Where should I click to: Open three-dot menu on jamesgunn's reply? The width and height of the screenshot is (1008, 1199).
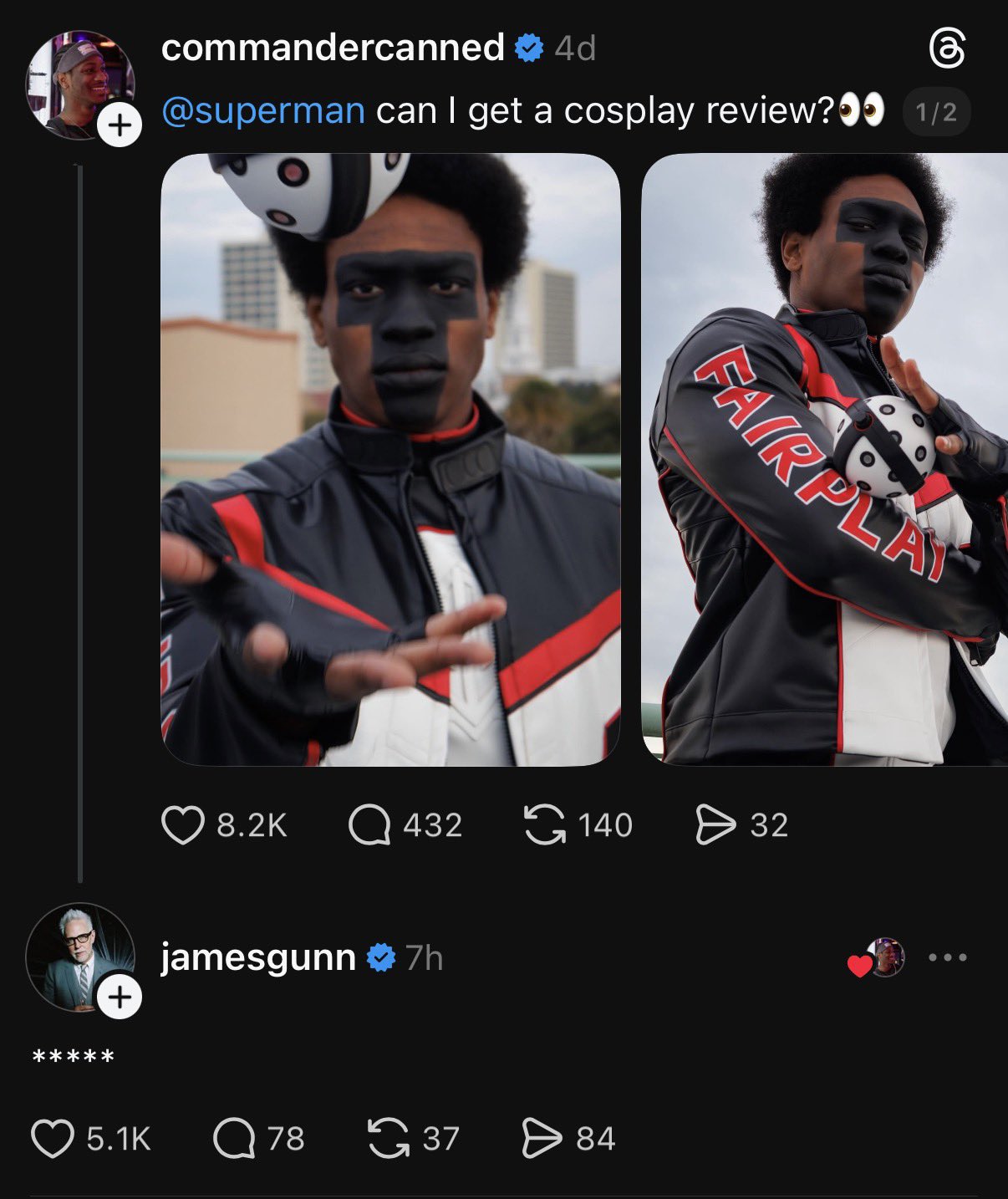click(948, 957)
